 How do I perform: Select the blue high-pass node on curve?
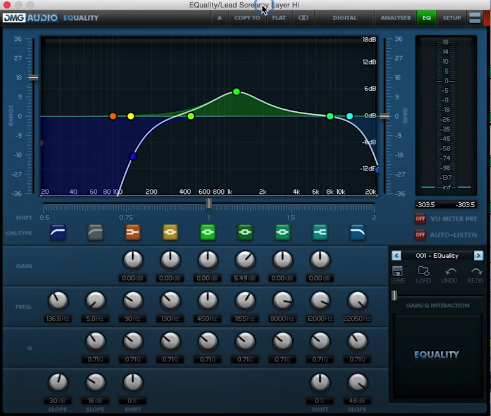coord(133,156)
